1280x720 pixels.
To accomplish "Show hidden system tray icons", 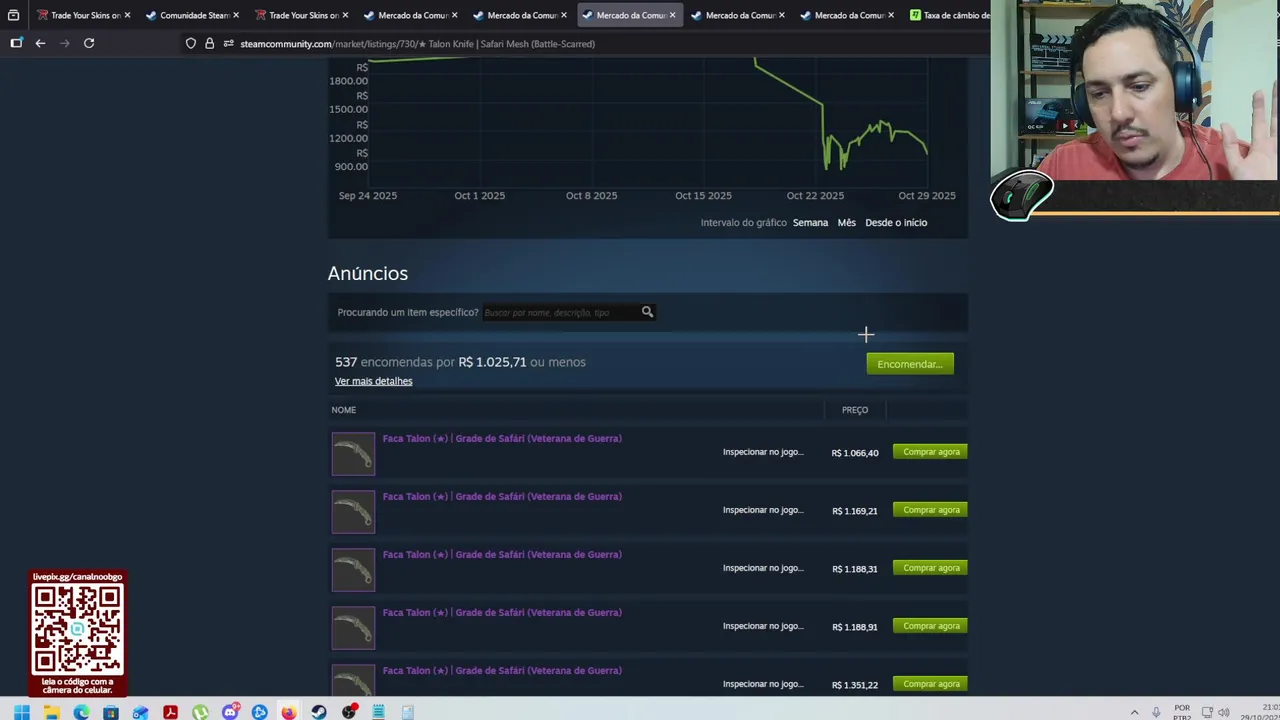I will pyautogui.click(x=1134, y=712).
